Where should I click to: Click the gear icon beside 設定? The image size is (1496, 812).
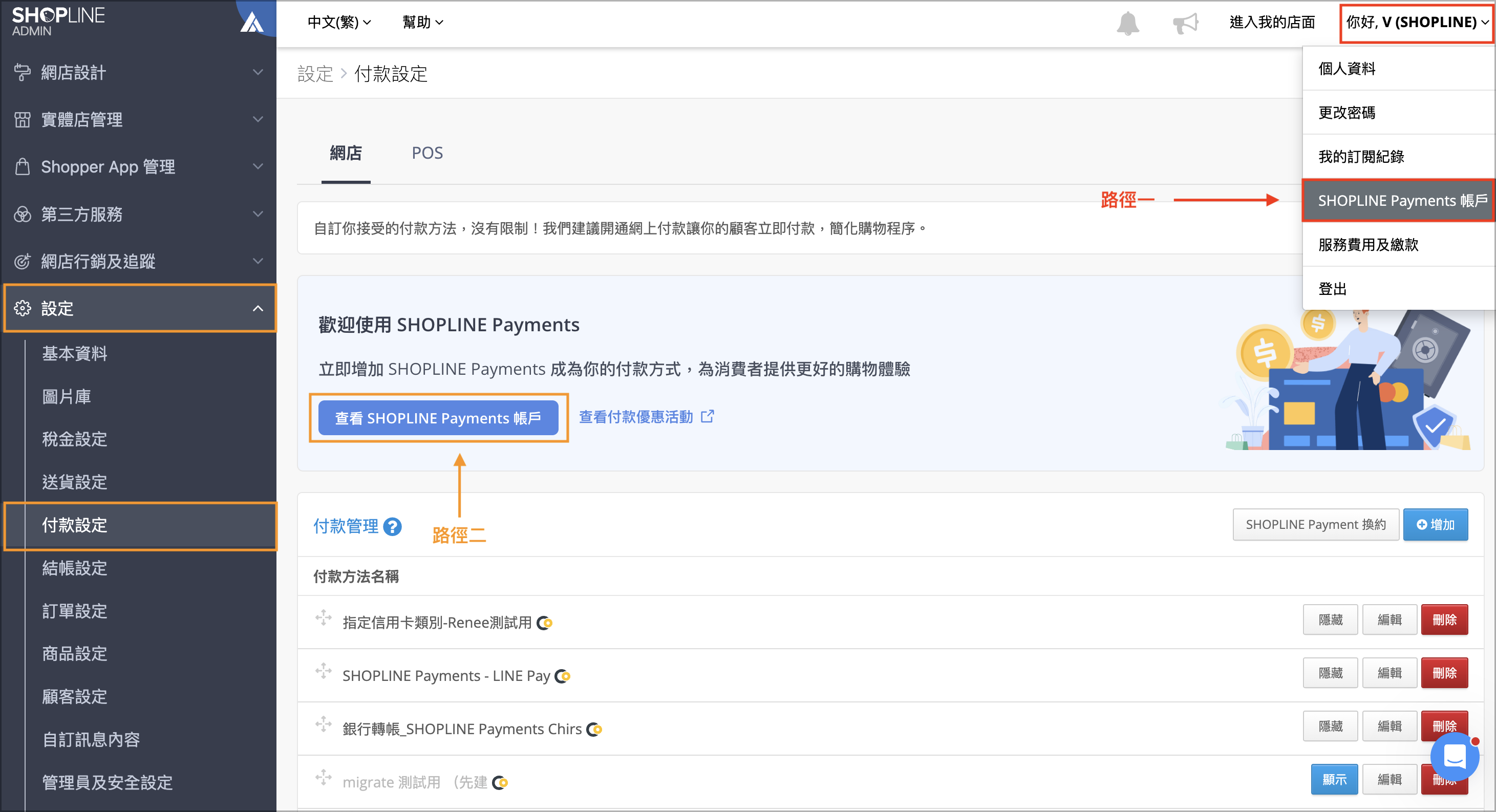pyautogui.click(x=22, y=308)
